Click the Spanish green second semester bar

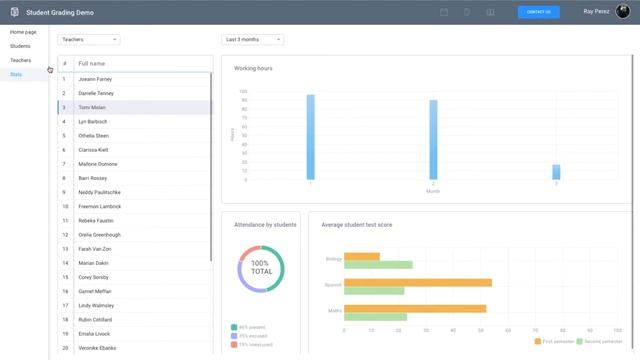[x=374, y=291]
